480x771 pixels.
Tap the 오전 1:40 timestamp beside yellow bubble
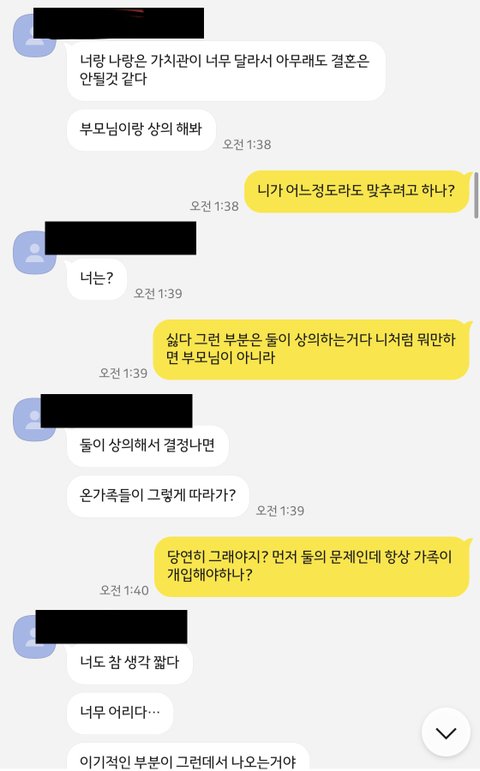coord(124,590)
